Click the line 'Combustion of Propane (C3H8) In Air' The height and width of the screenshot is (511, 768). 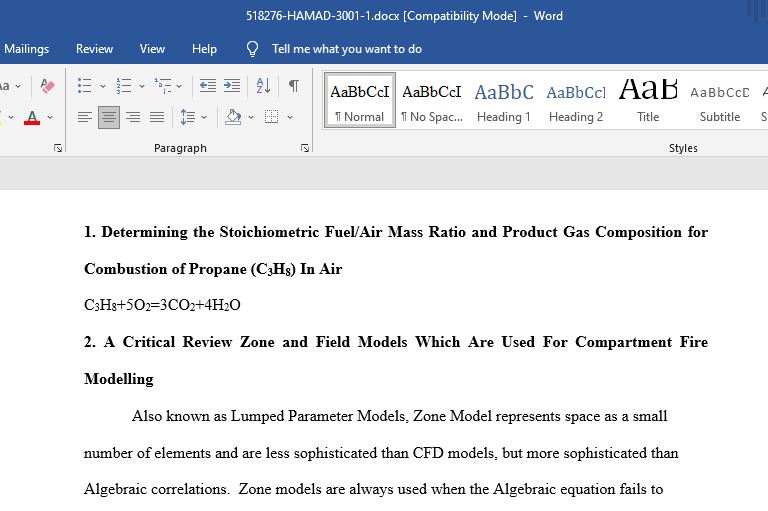(x=213, y=269)
